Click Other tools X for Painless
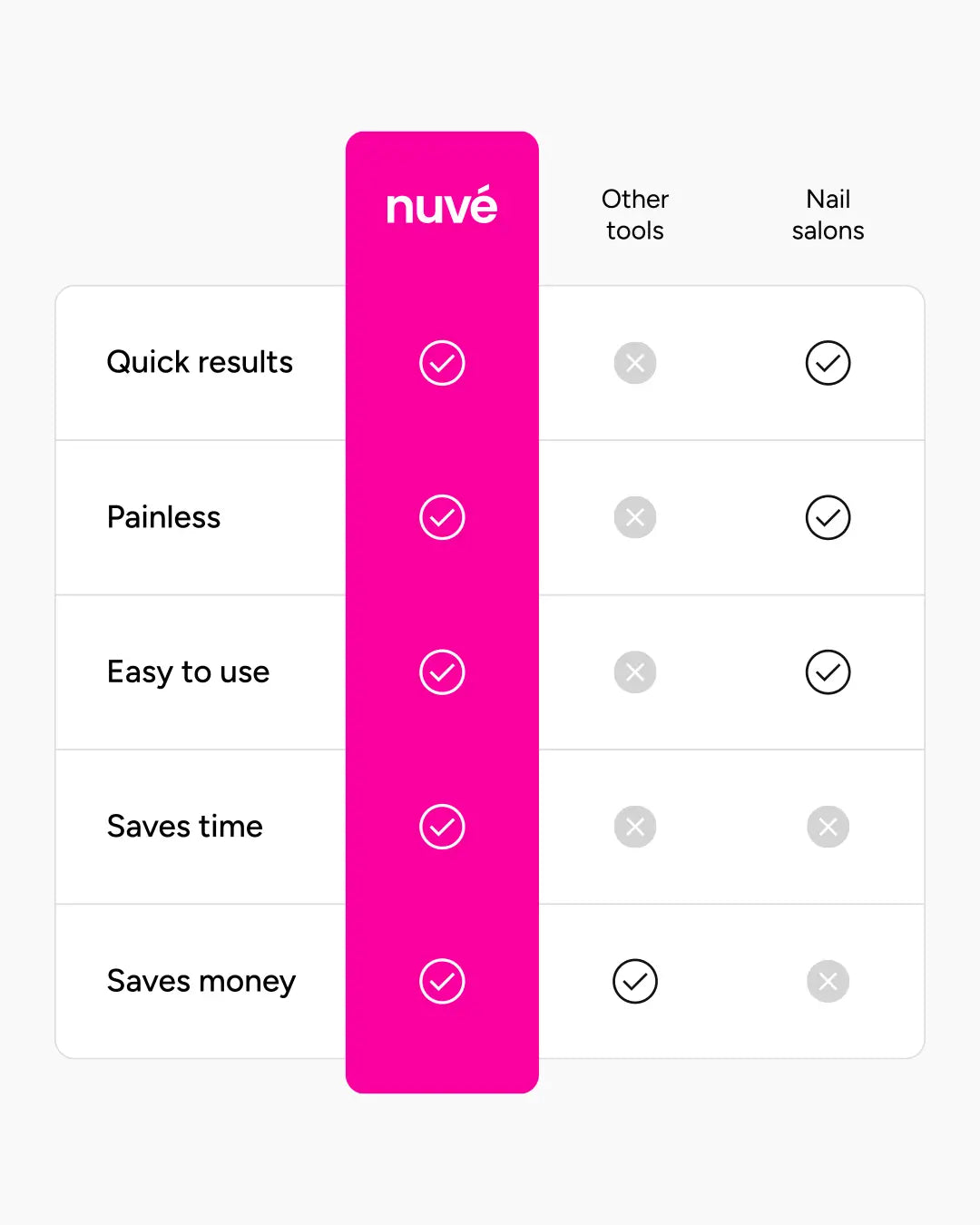This screenshot has height=1225, width=980. click(635, 517)
